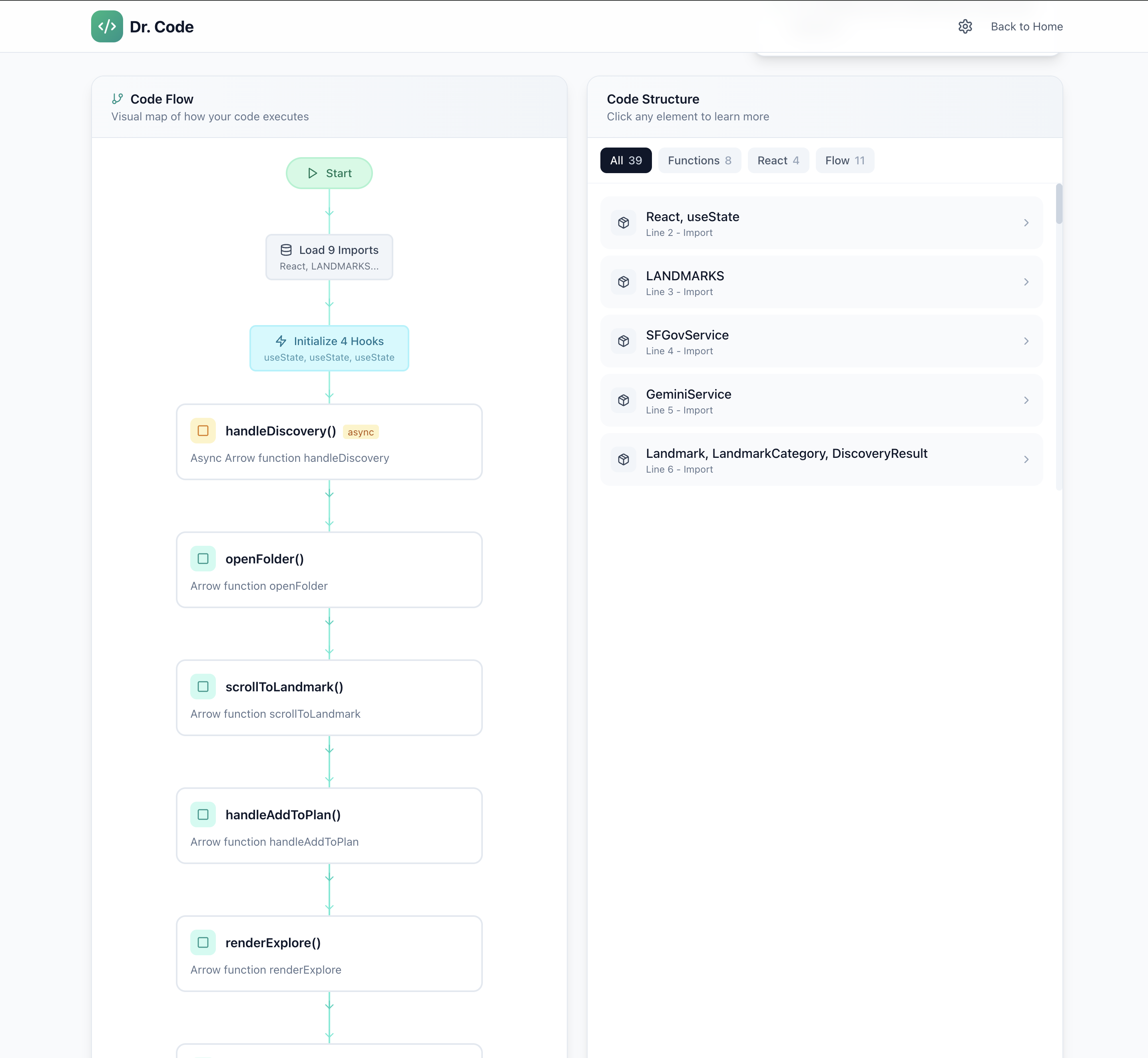1148x1058 pixels.
Task: Expand the SFGovService import chevron
Action: point(1026,341)
